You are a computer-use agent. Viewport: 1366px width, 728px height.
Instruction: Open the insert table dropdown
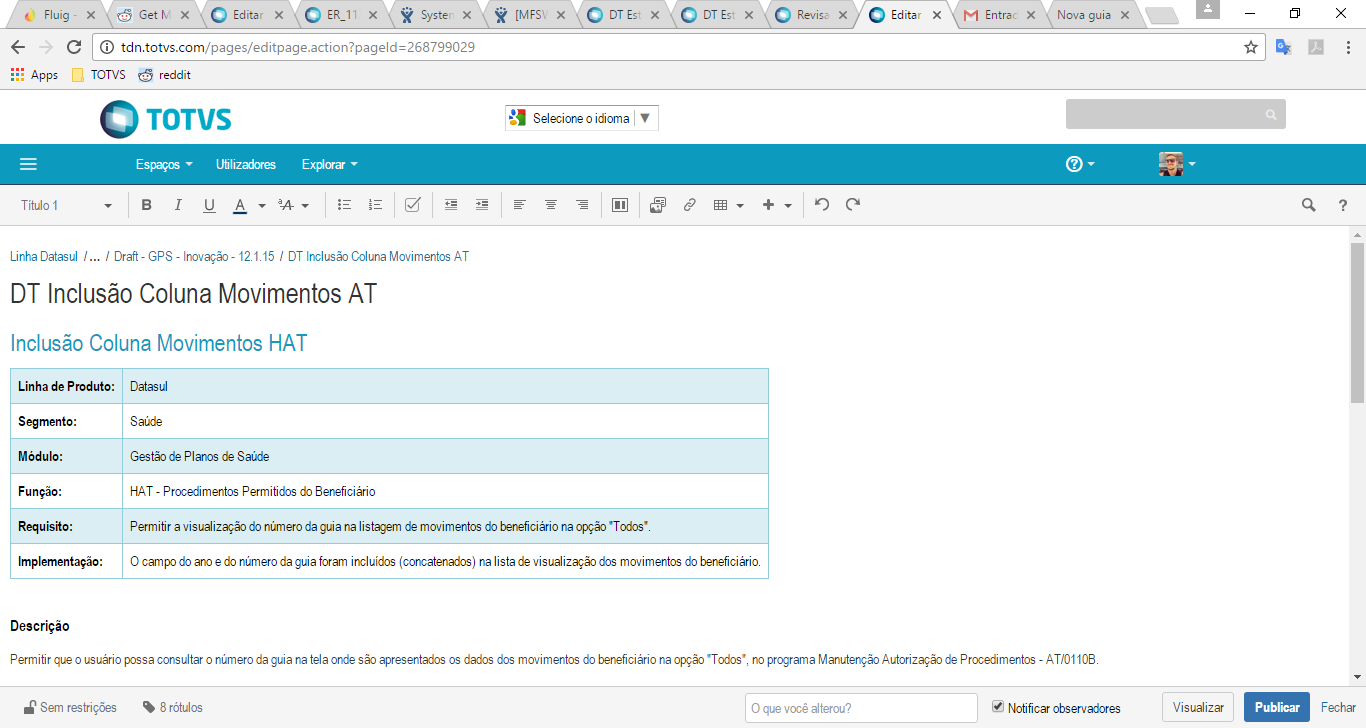click(729, 205)
